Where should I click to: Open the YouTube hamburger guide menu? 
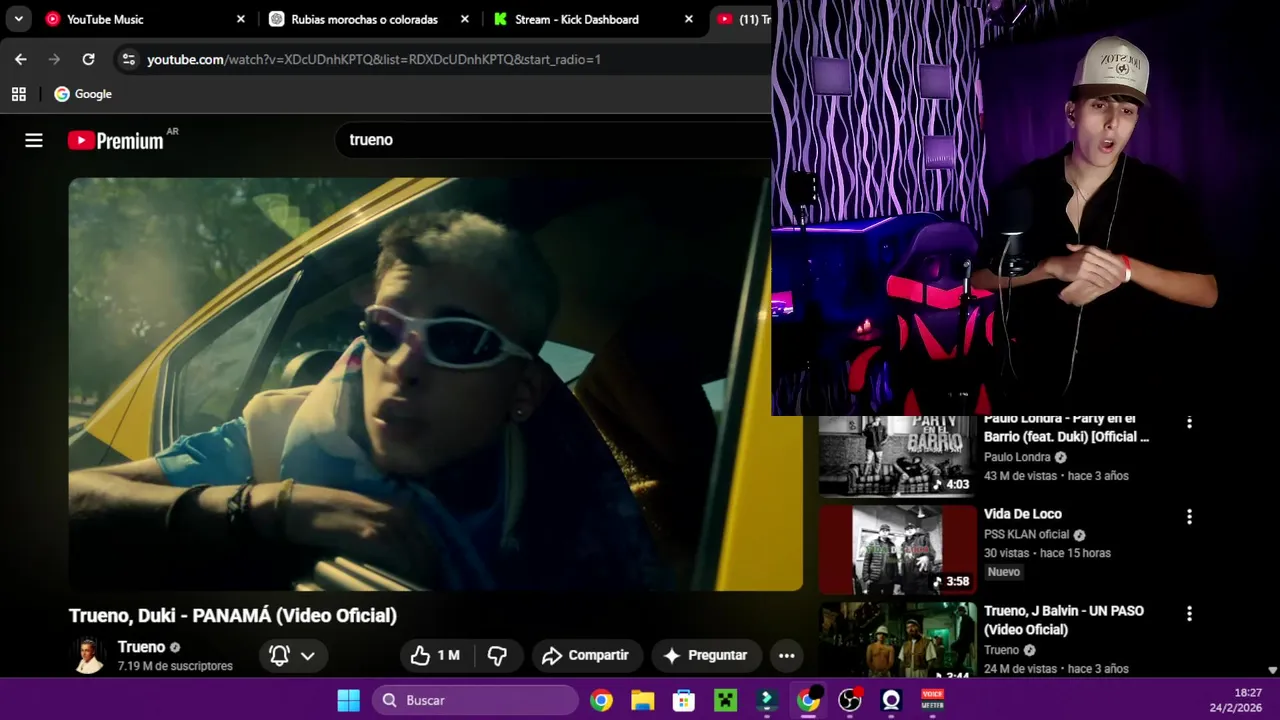coord(34,140)
